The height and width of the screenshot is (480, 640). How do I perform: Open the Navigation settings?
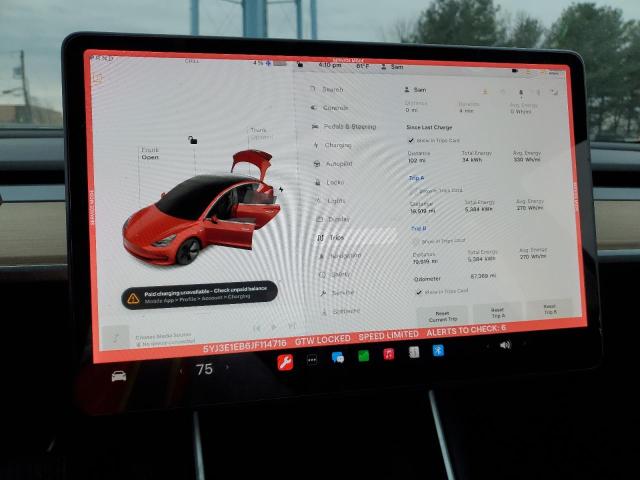(x=340, y=256)
